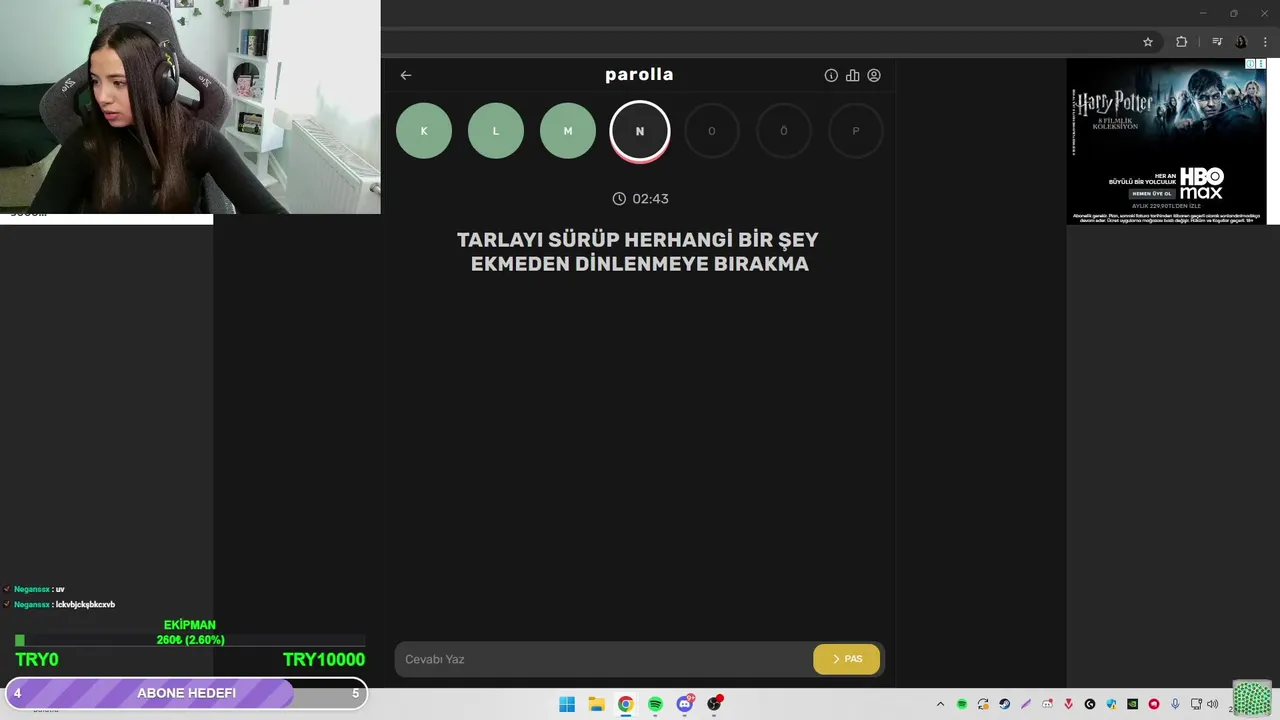Click the HEMEN ÜYE OL ad button
Image resolution: width=1280 pixels, height=720 pixels.
pos(1152,193)
